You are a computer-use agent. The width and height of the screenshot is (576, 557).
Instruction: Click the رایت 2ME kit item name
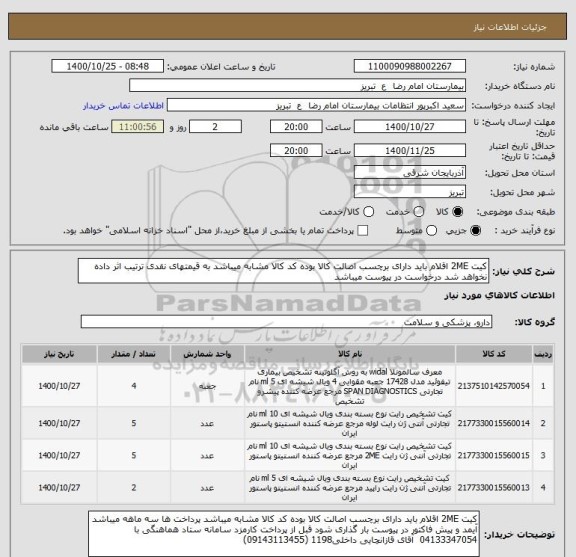(x=350, y=456)
